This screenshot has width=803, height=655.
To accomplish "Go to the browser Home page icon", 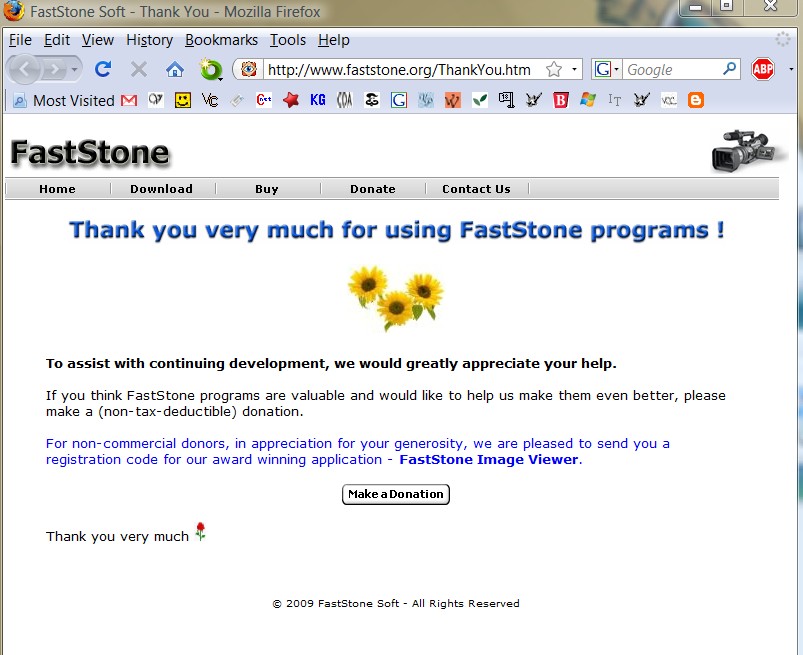I will click(175, 69).
